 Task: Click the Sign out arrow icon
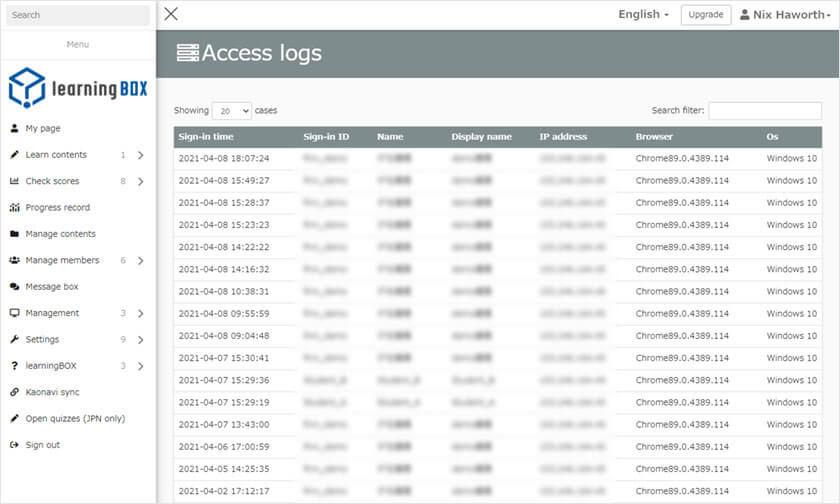[x=14, y=445]
